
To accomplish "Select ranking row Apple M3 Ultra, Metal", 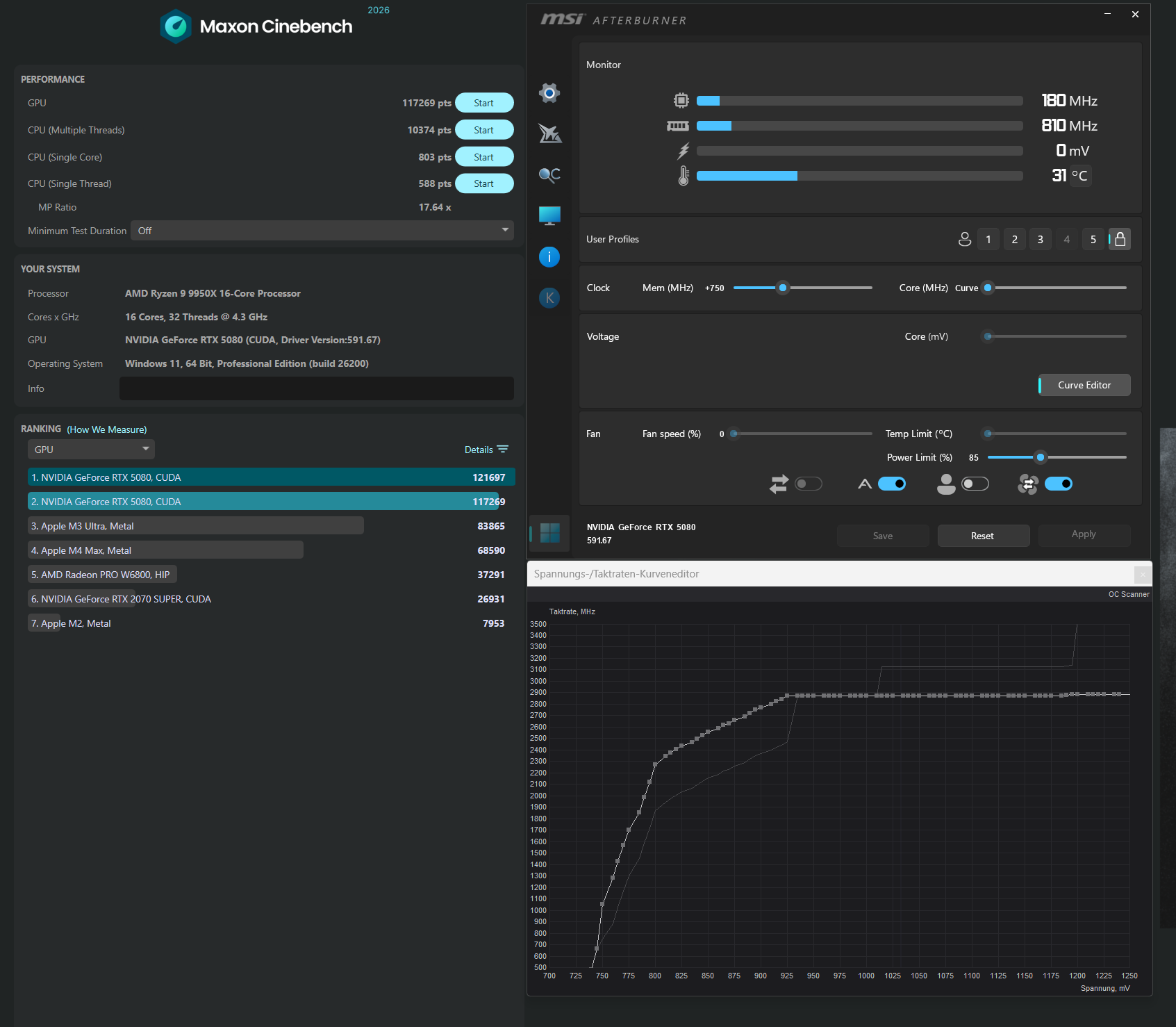I will pyautogui.click(x=271, y=526).
